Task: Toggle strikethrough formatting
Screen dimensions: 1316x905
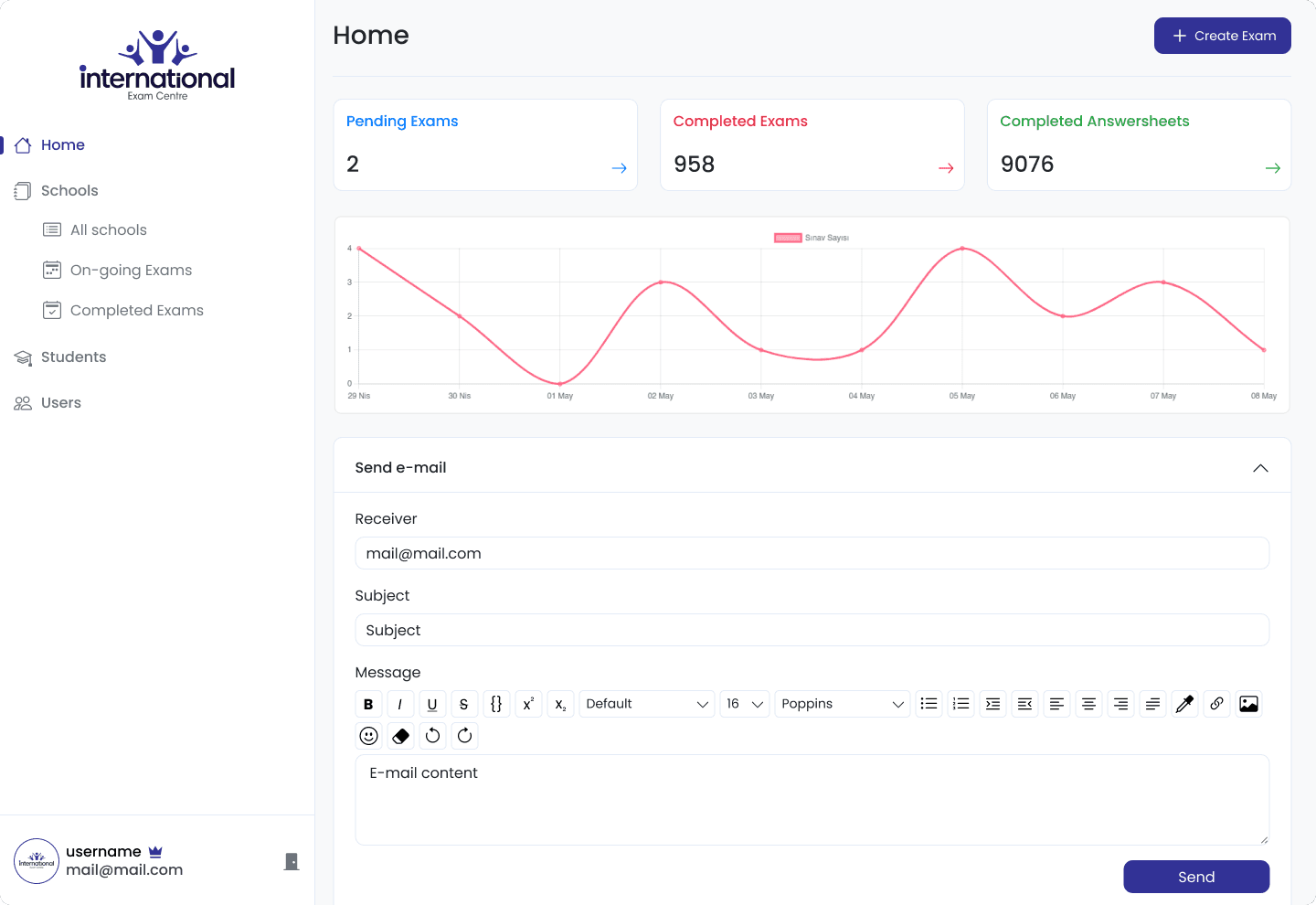Action: click(x=464, y=704)
